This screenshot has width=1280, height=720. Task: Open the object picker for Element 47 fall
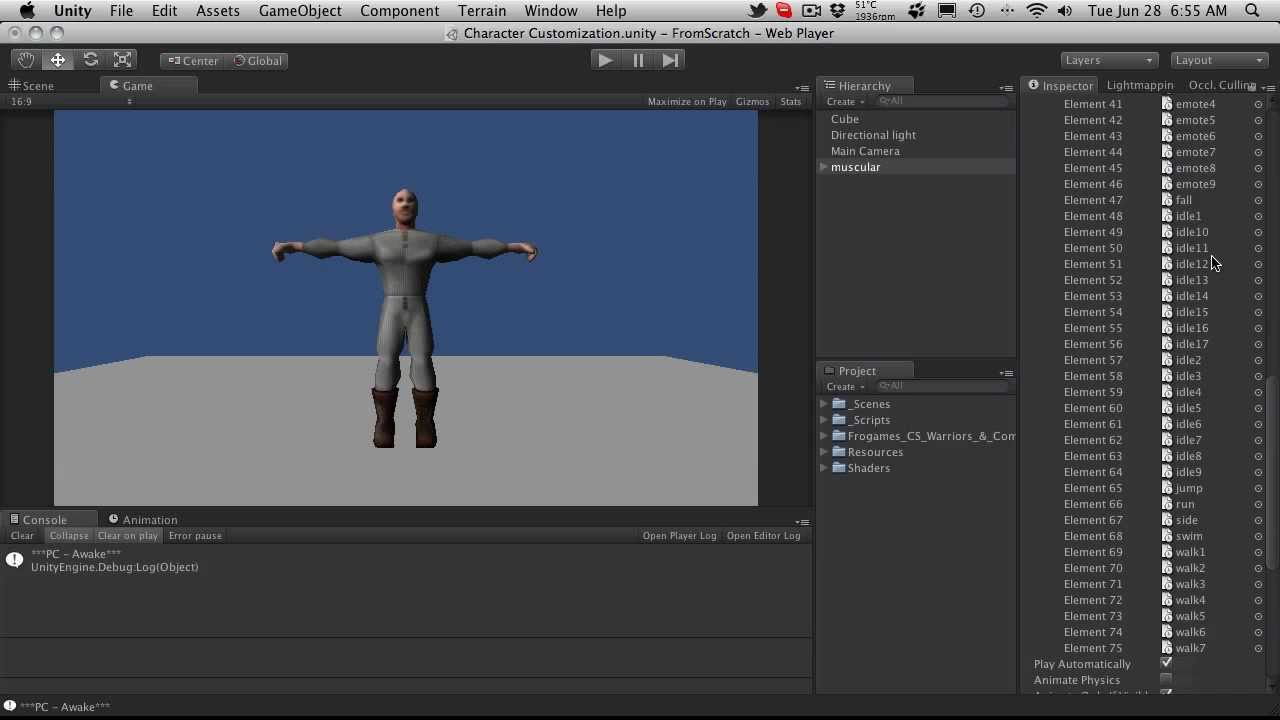[x=1258, y=200]
